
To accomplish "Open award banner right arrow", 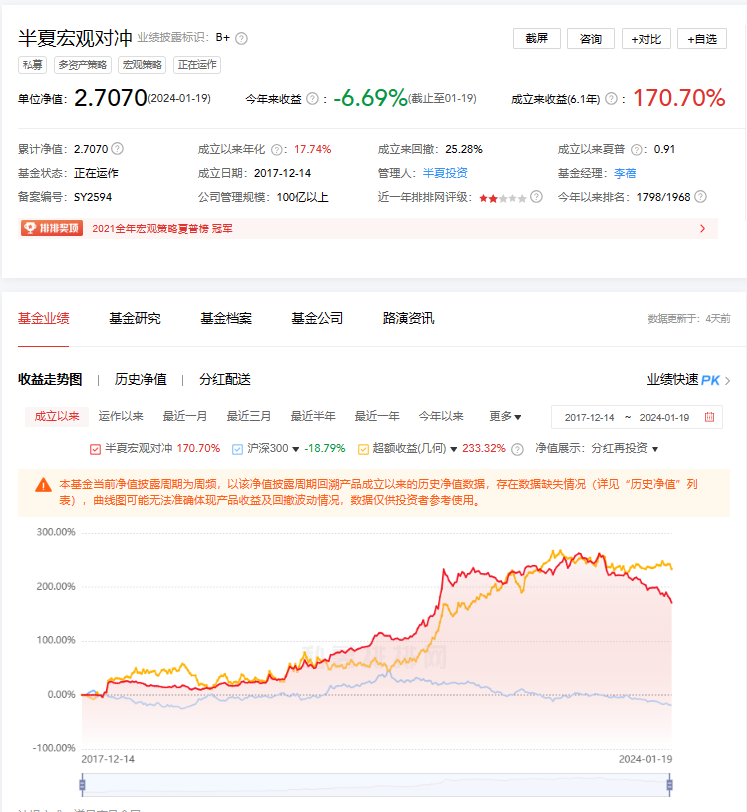I will (702, 228).
